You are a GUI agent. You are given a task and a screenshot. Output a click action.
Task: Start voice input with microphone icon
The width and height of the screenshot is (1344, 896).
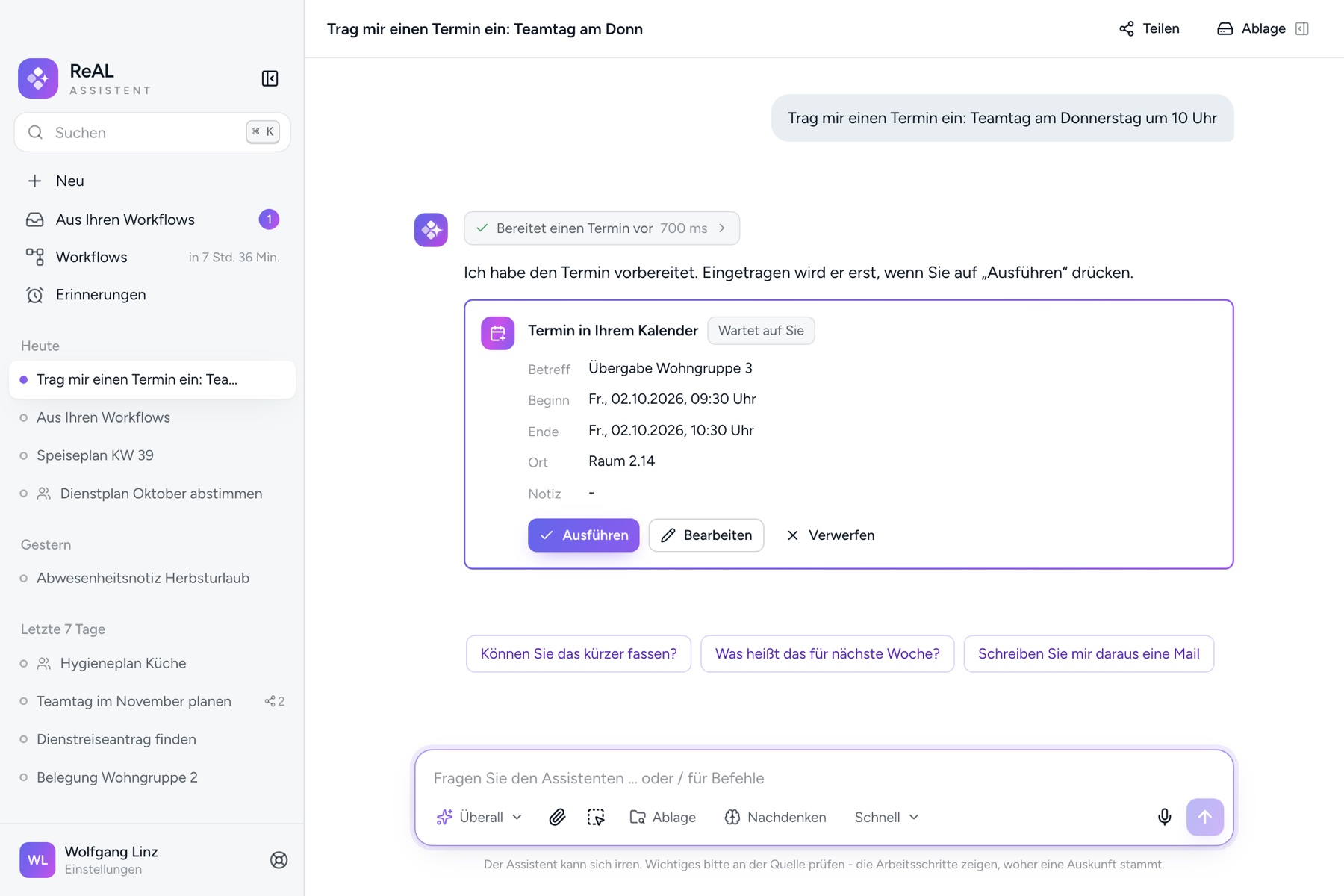(x=1164, y=817)
